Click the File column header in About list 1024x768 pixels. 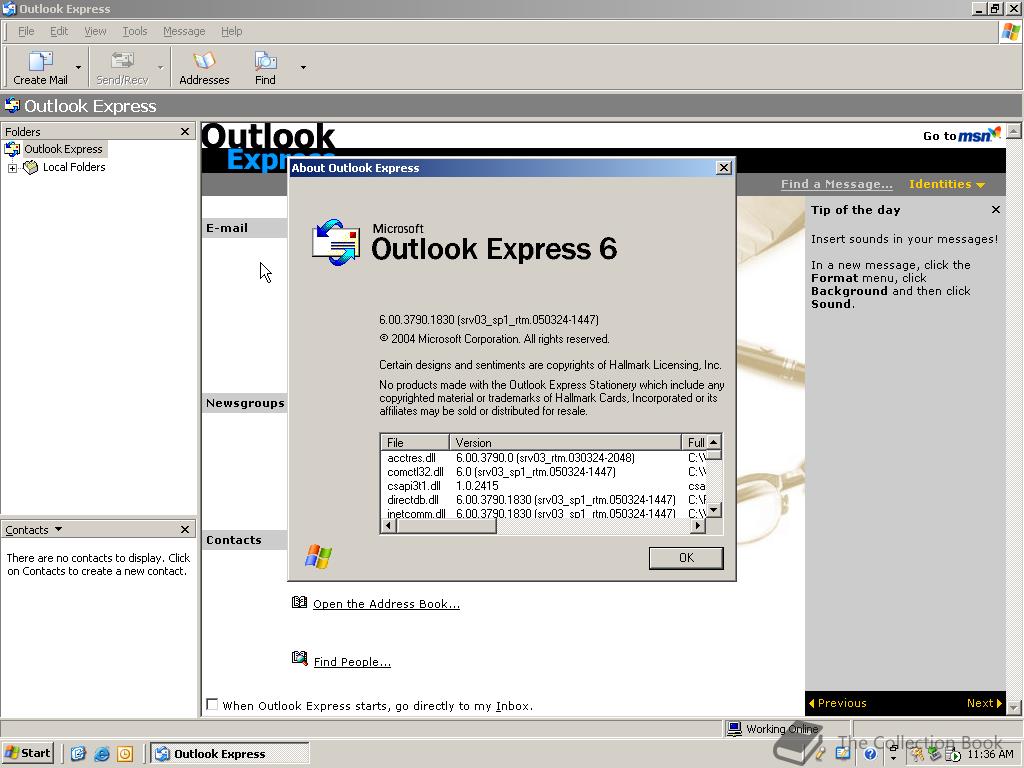(x=415, y=442)
